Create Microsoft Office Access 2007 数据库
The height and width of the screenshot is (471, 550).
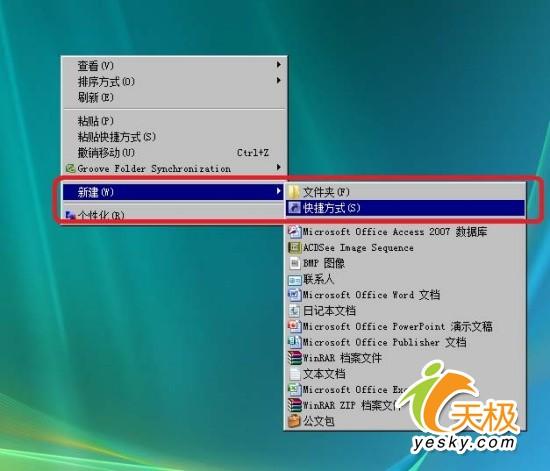point(405,231)
